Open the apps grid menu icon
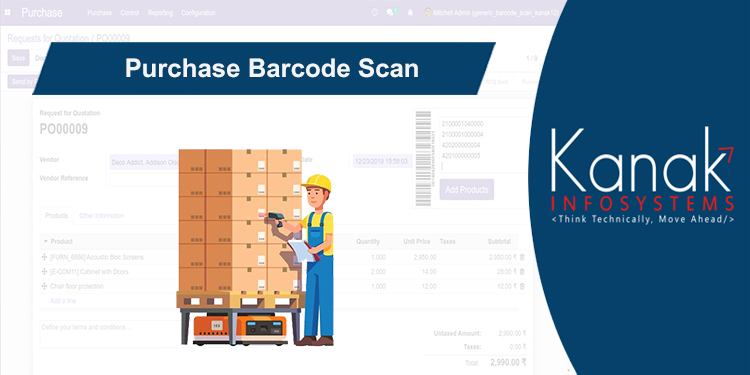The height and width of the screenshot is (375, 750). [8, 12]
